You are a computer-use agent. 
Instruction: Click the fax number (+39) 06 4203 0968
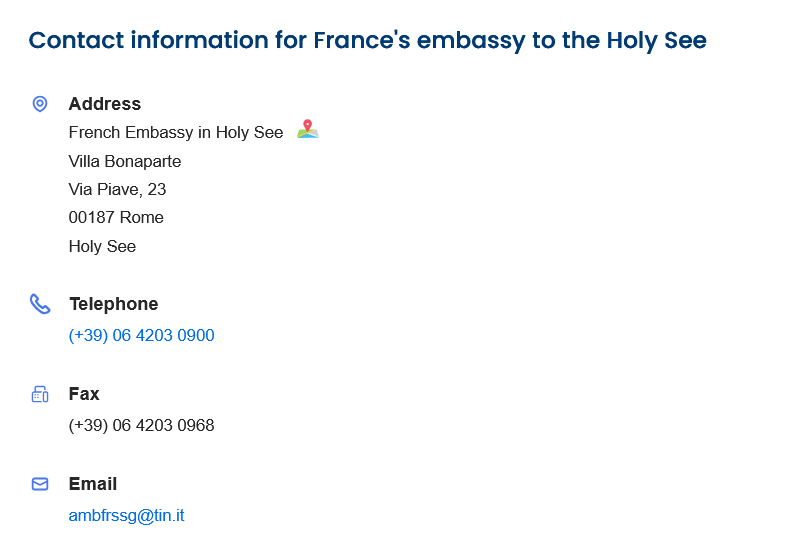141,426
